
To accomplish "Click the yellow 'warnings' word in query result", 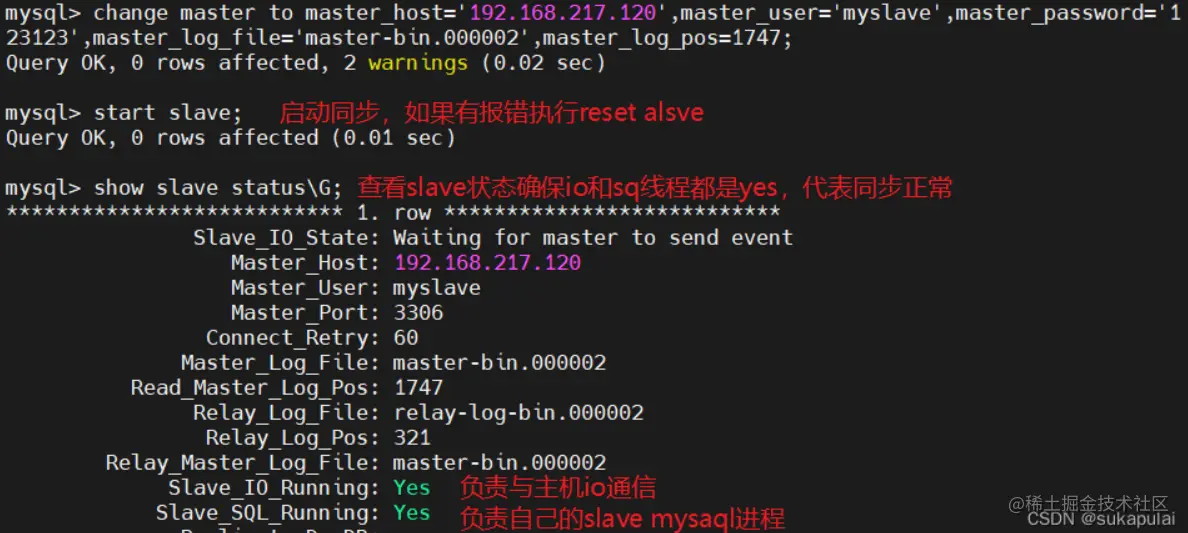I will [417, 63].
